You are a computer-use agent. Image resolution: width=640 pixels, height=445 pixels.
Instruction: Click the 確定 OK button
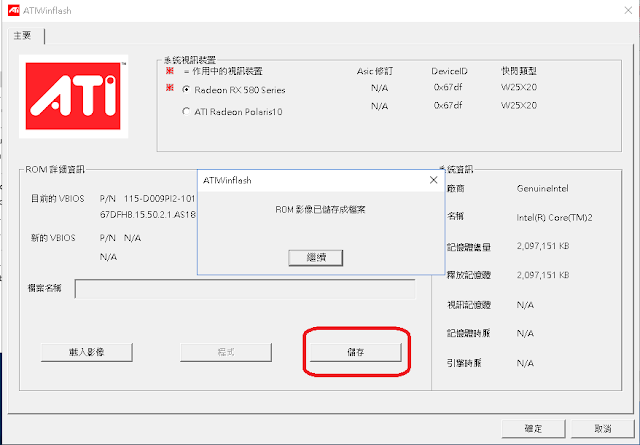point(533,428)
